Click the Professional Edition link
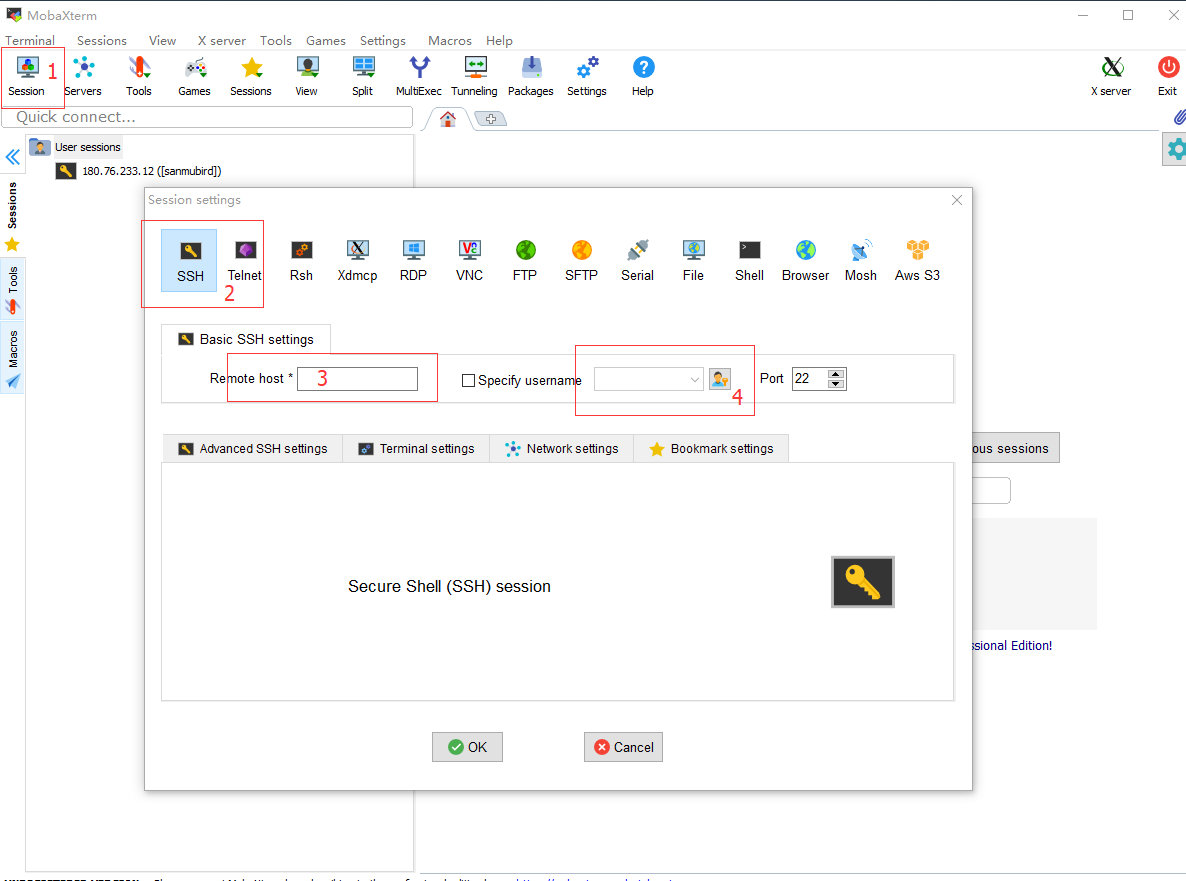Viewport: 1186px width, 881px height. pos(1012,646)
